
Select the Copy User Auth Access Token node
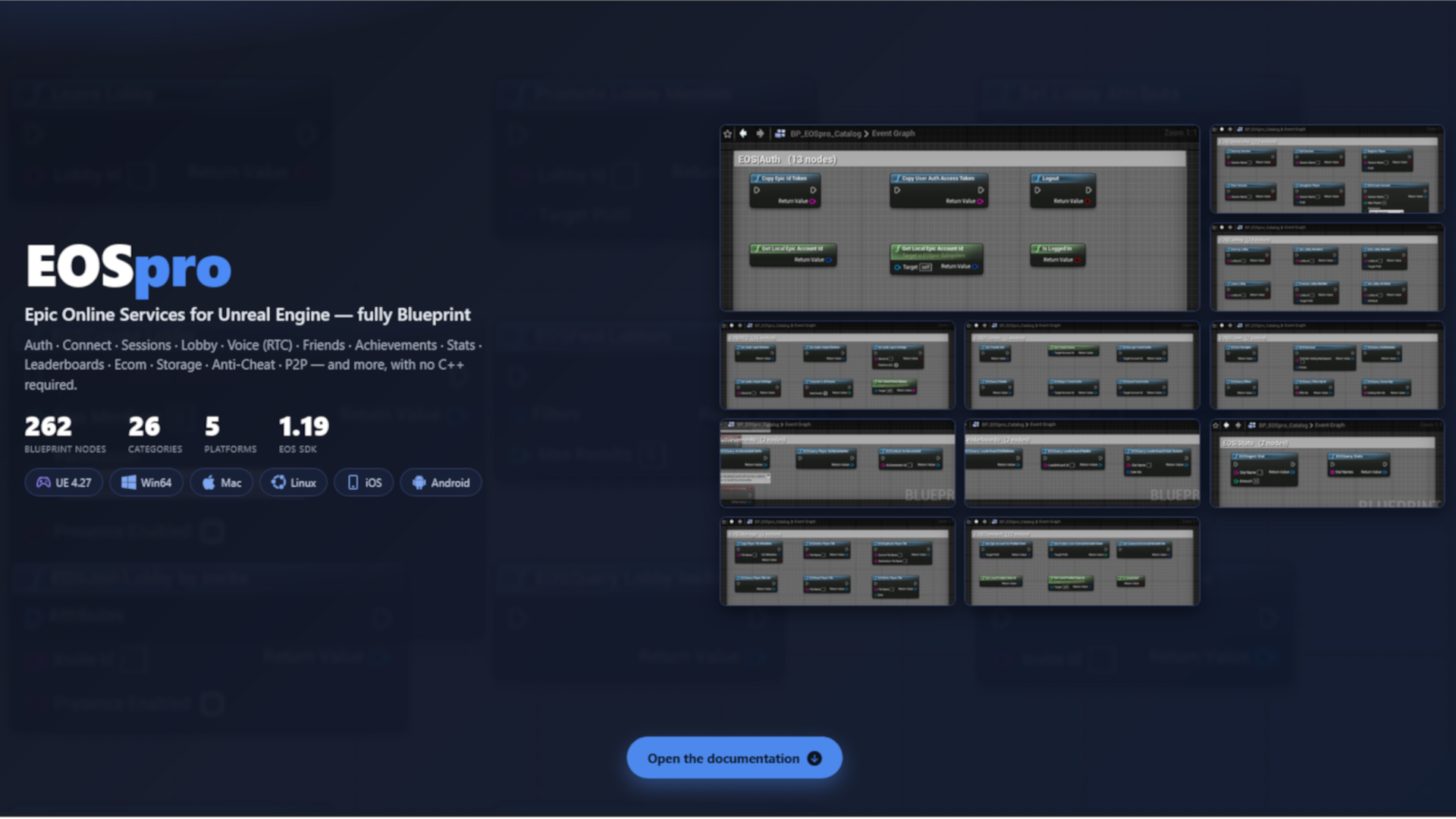click(939, 190)
